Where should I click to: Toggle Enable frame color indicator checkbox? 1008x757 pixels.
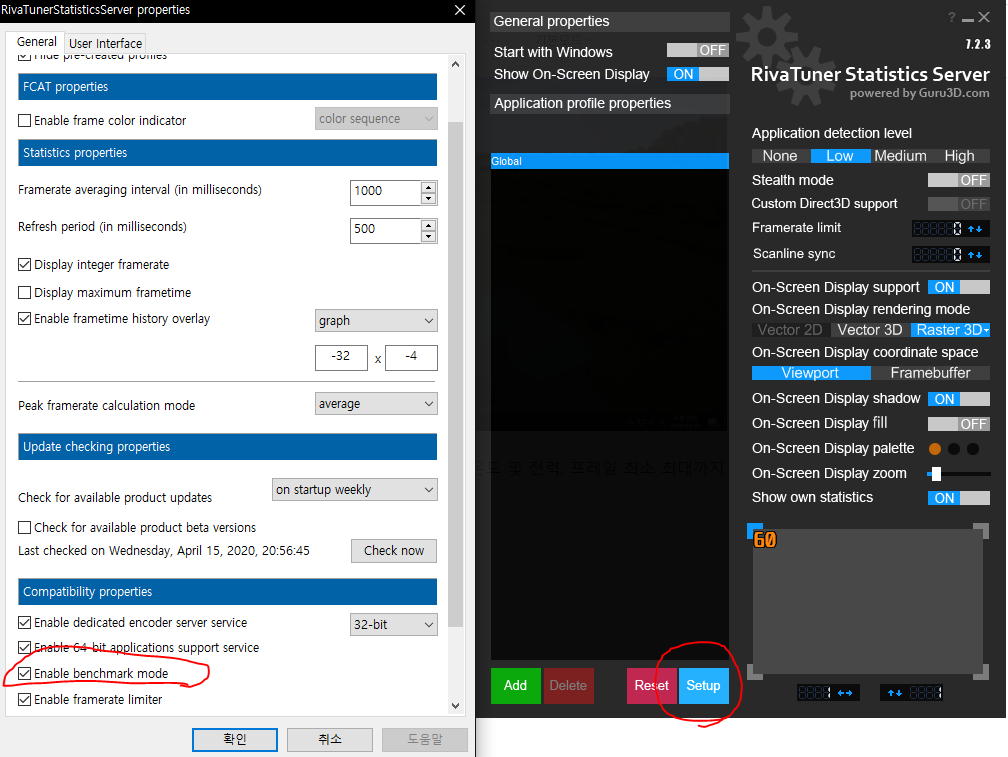pos(24,120)
